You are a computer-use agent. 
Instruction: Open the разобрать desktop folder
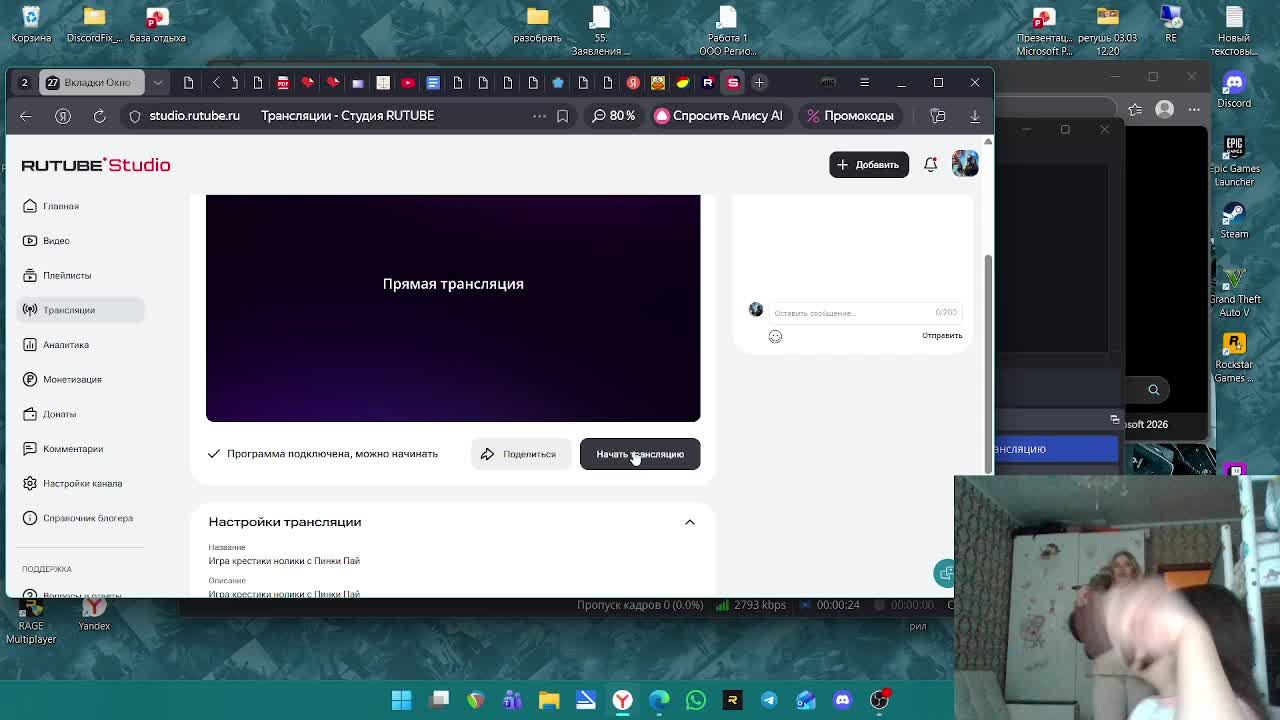click(538, 26)
